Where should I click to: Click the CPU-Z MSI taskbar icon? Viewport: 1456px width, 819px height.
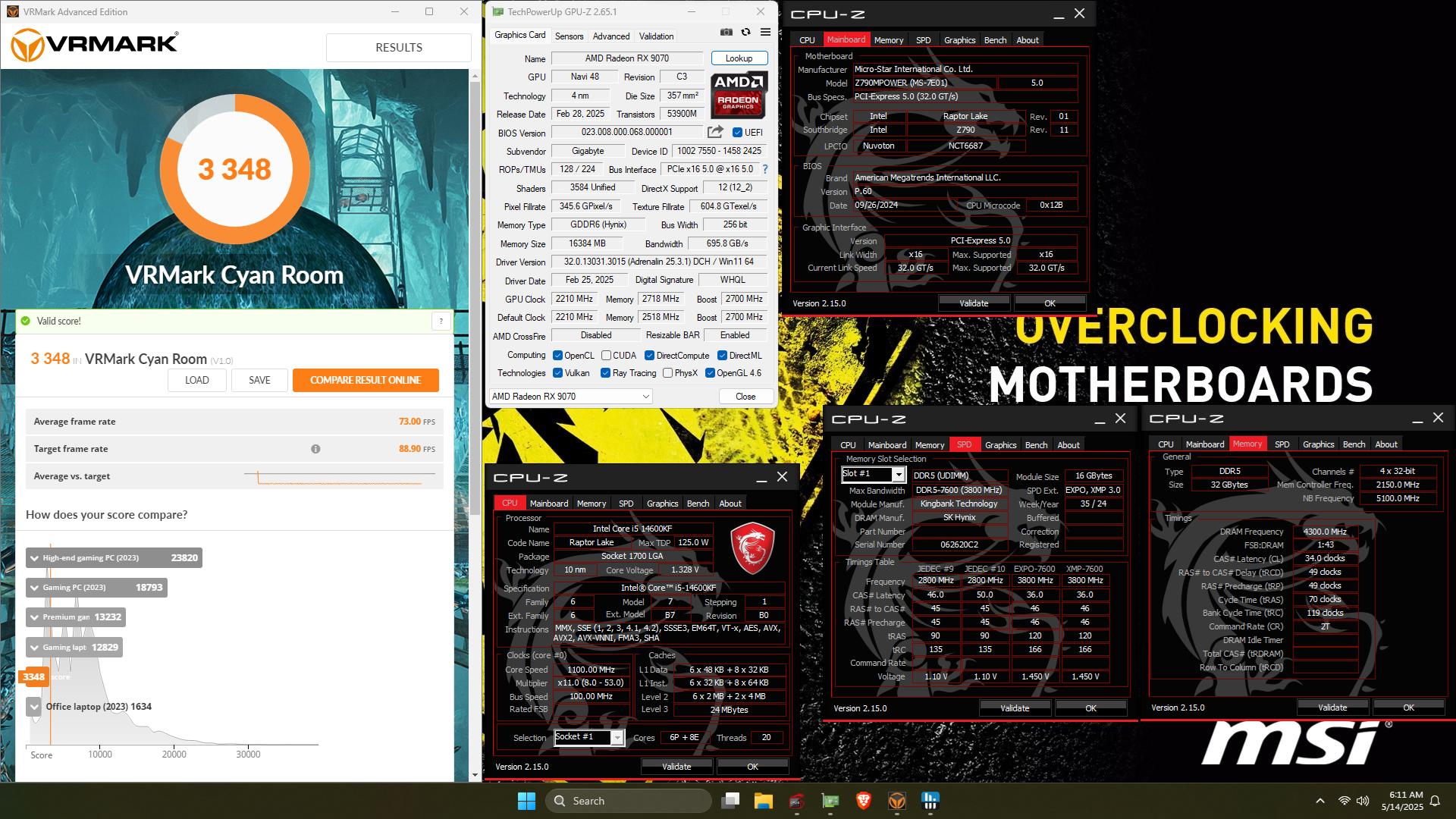coord(796,801)
